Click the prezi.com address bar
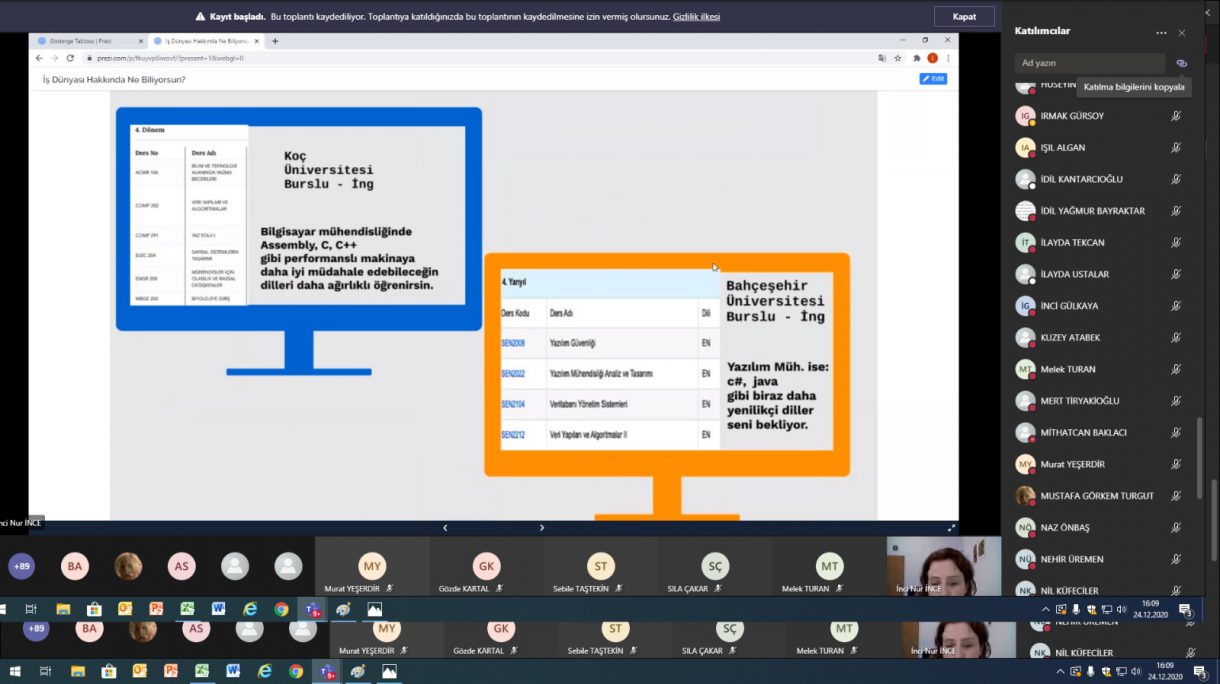1220x684 pixels. click(x=480, y=58)
